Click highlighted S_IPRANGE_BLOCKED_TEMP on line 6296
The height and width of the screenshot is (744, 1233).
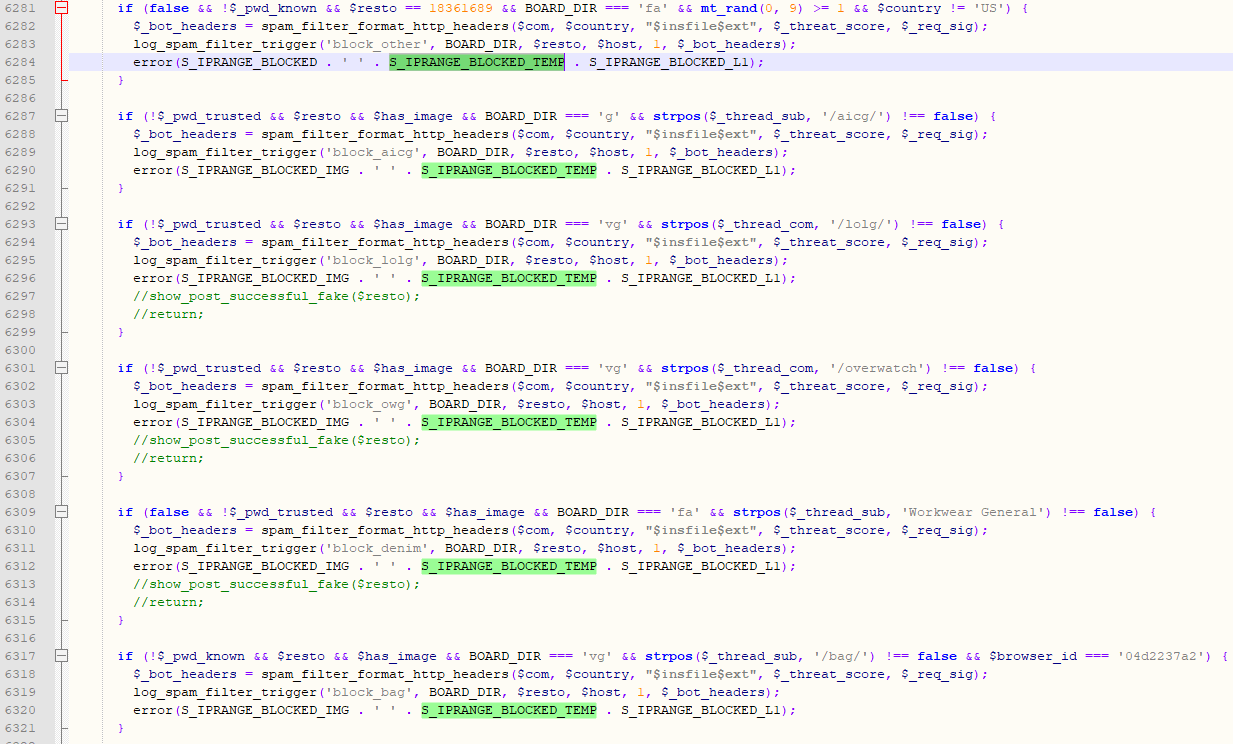point(509,278)
